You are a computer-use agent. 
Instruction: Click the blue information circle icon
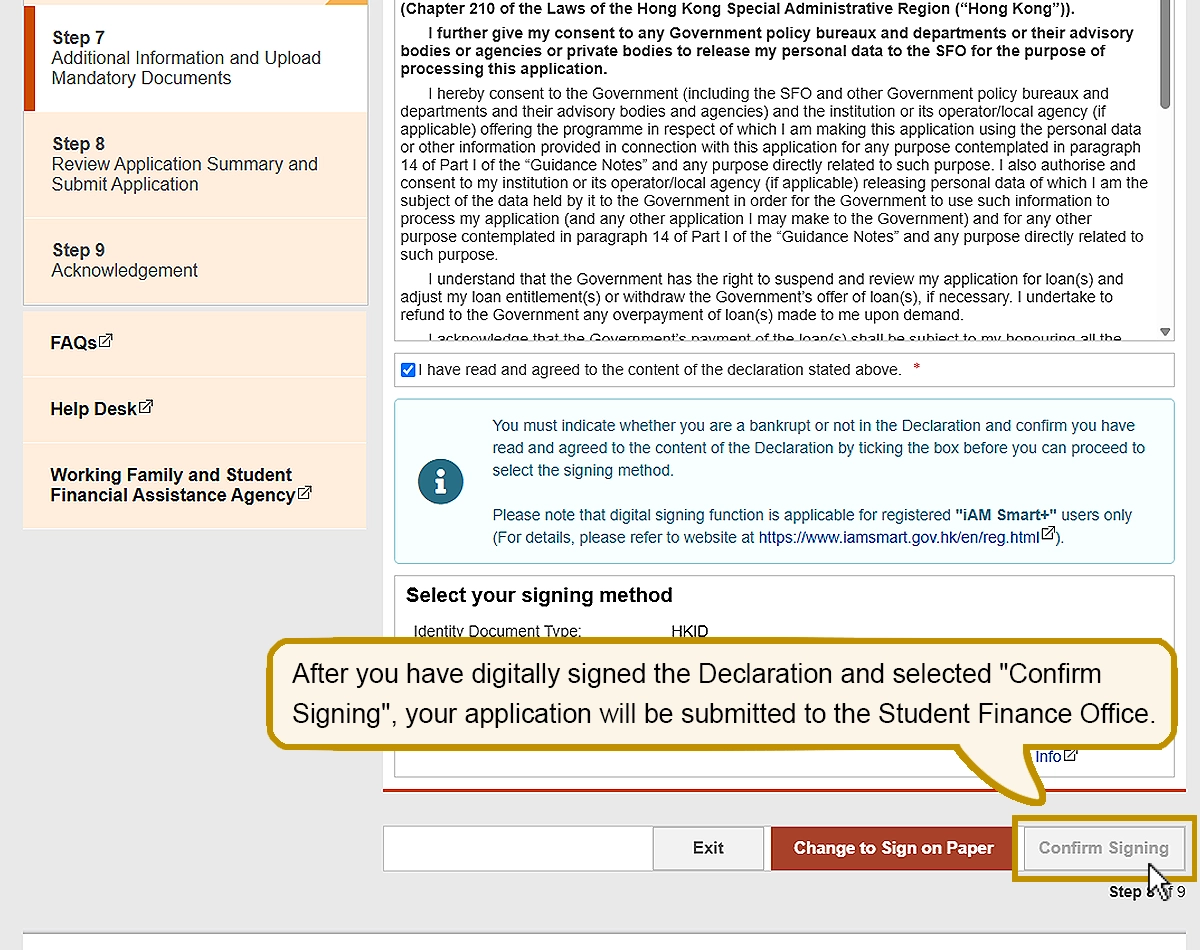[x=440, y=482]
